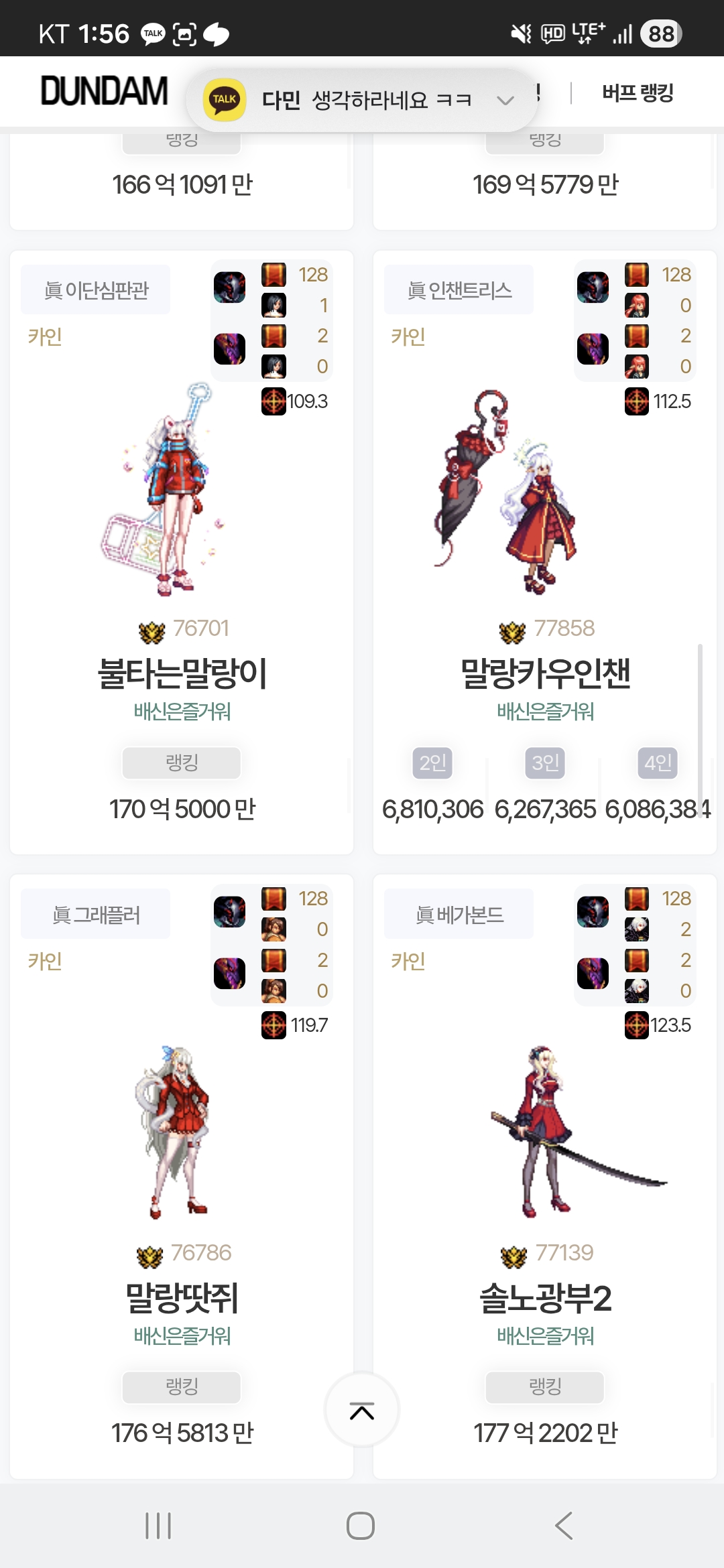Tap the target icon next to 123.5
The width and height of the screenshot is (724, 1568).
click(x=637, y=1025)
